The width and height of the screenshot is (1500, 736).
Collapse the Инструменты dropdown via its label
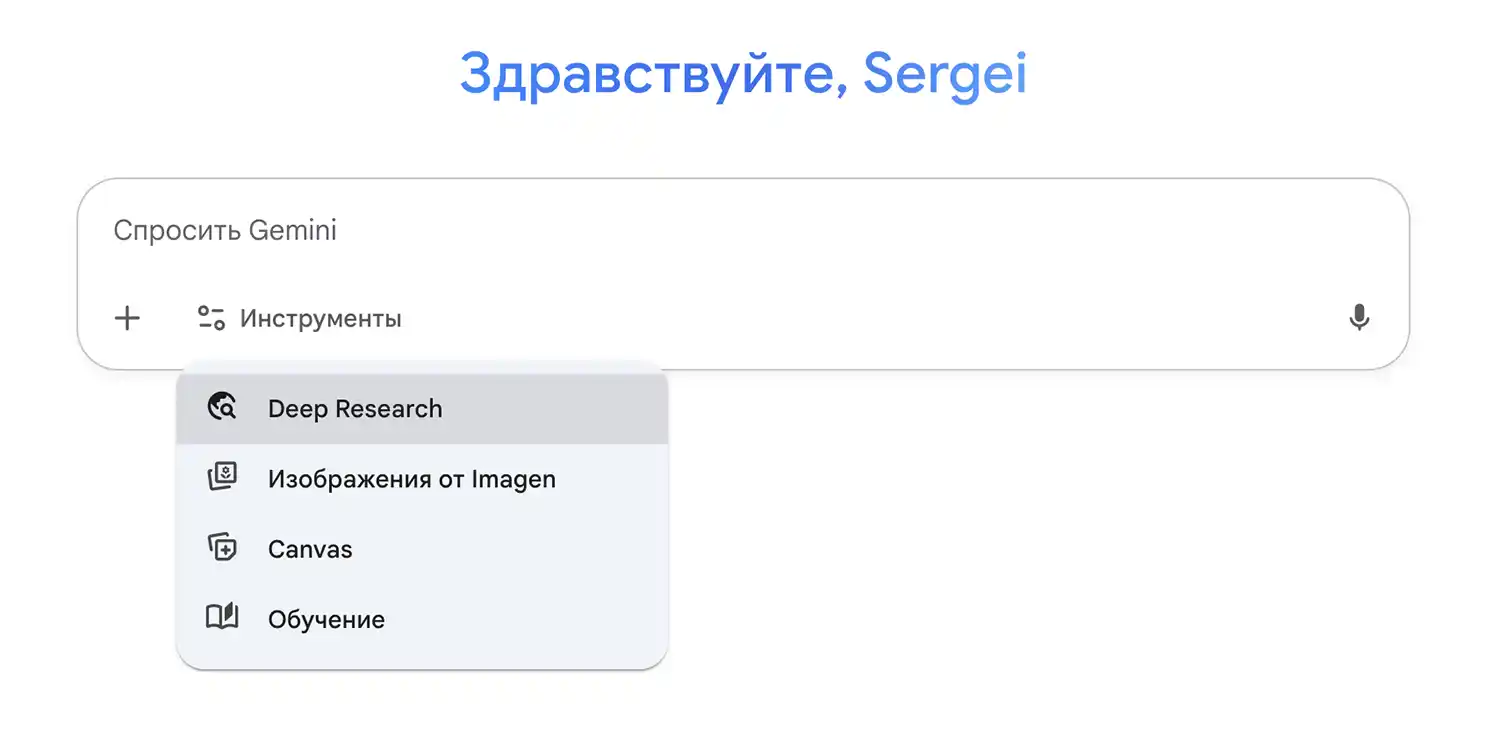point(320,319)
